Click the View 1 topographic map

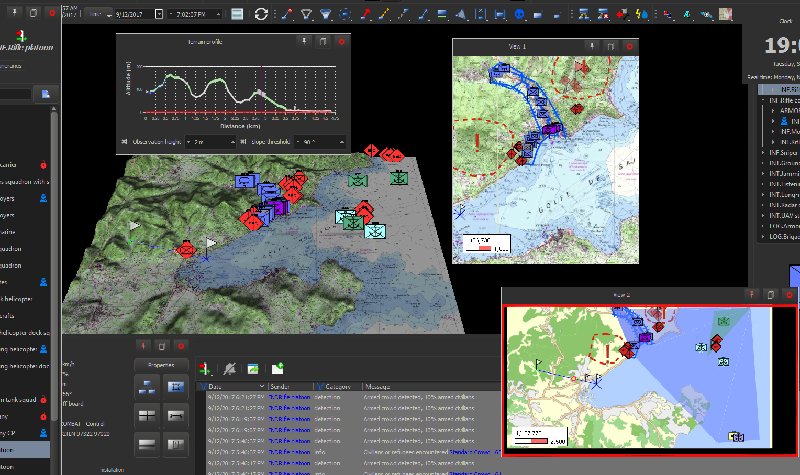click(x=546, y=160)
